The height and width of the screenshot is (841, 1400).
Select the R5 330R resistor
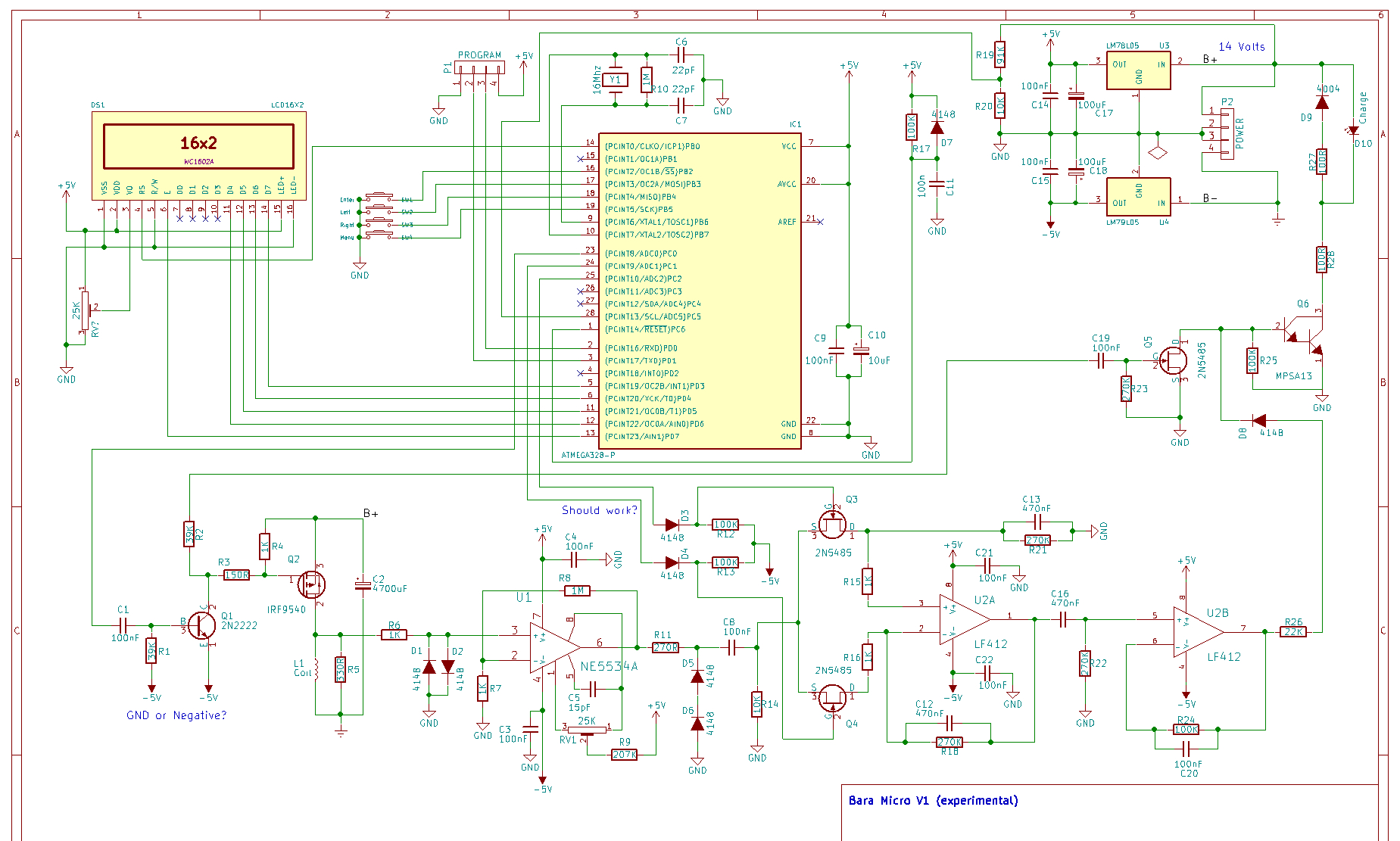(341, 669)
